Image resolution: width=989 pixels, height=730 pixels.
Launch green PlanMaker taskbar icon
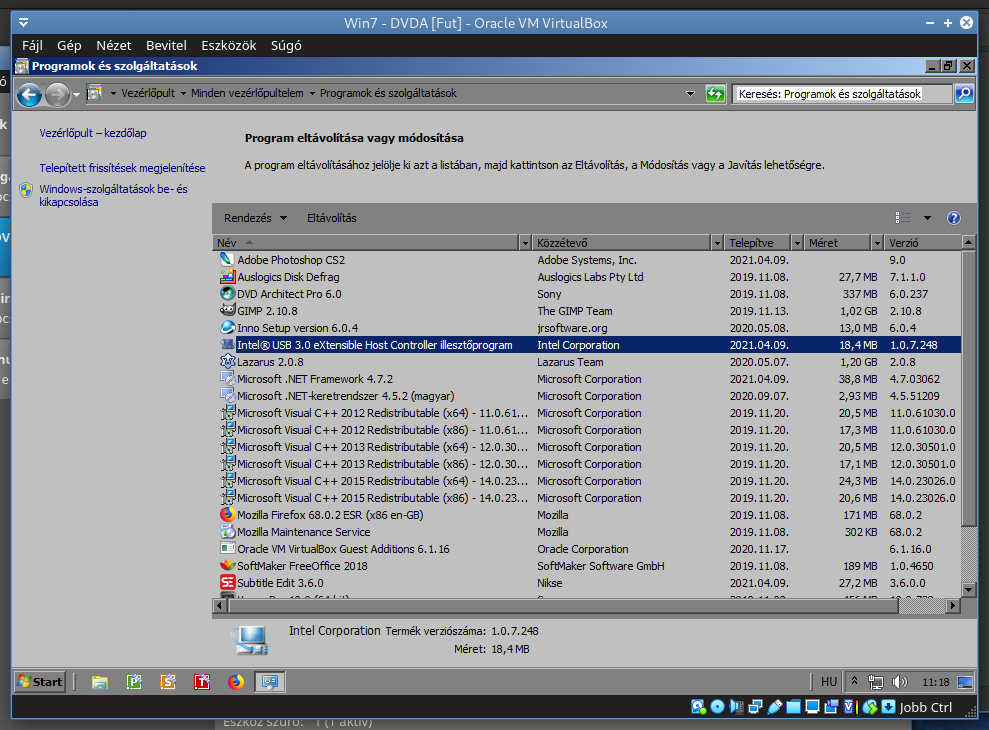click(x=134, y=682)
